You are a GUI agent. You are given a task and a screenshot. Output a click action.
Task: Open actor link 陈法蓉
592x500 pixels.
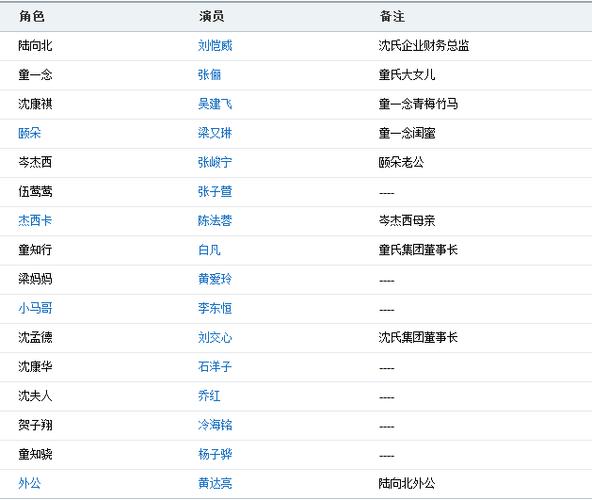215,221
